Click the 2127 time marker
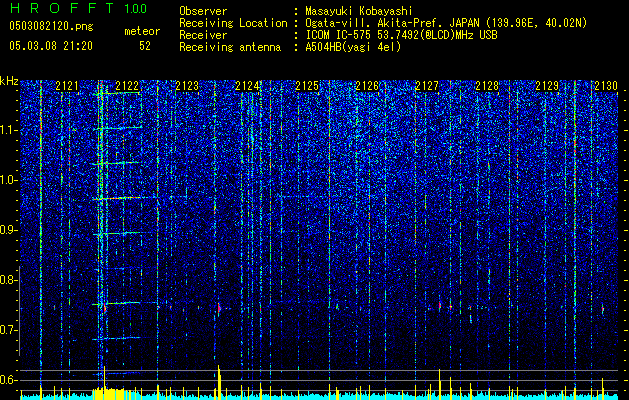The height and width of the screenshot is (400, 629). pyautogui.click(x=427, y=86)
